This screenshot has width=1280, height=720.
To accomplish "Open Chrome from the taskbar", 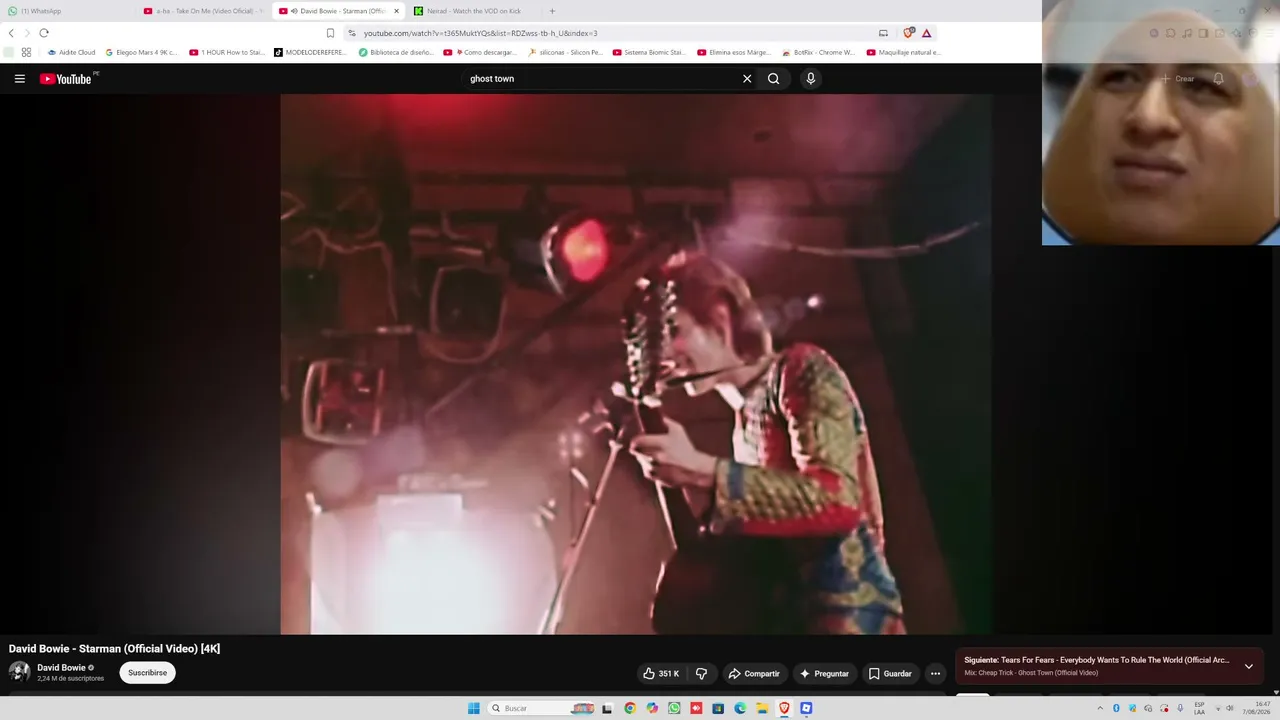I will (629, 708).
